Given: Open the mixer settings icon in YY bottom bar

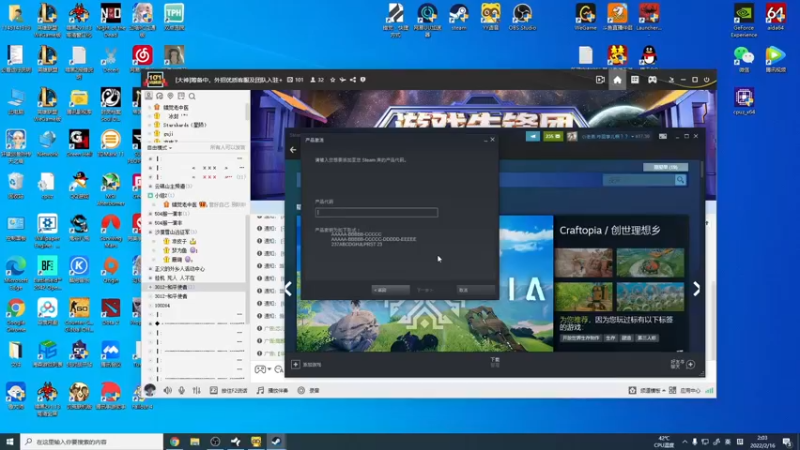Looking at the screenshot, I should pos(196,390).
